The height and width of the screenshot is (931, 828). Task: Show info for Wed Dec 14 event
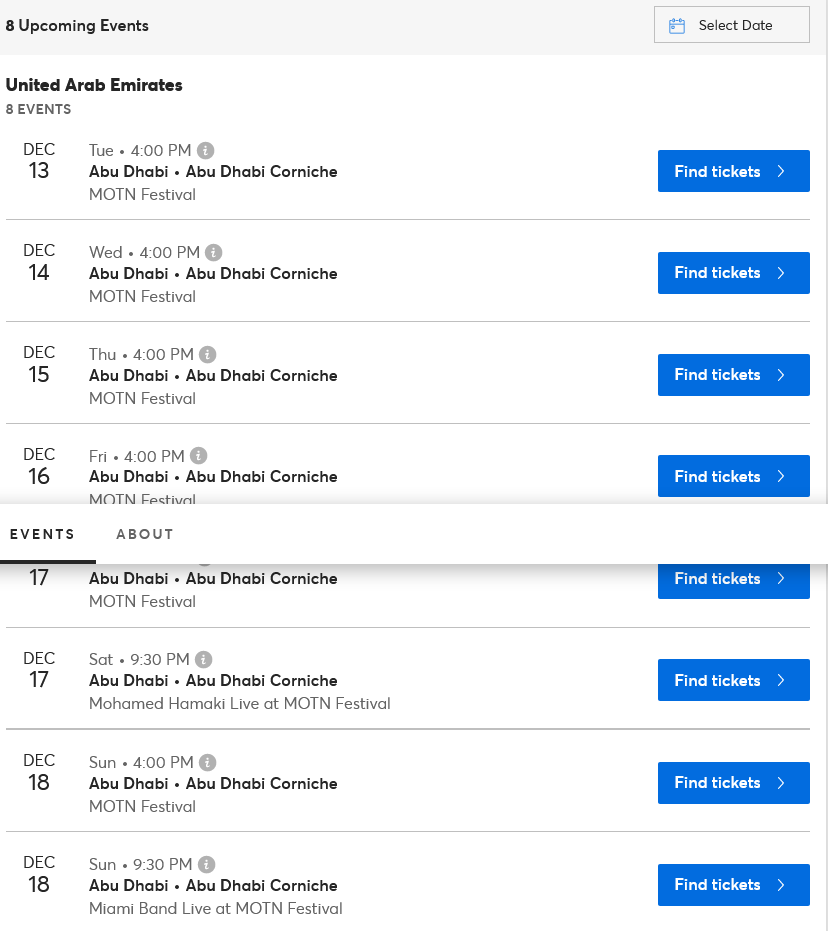(214, 252)
